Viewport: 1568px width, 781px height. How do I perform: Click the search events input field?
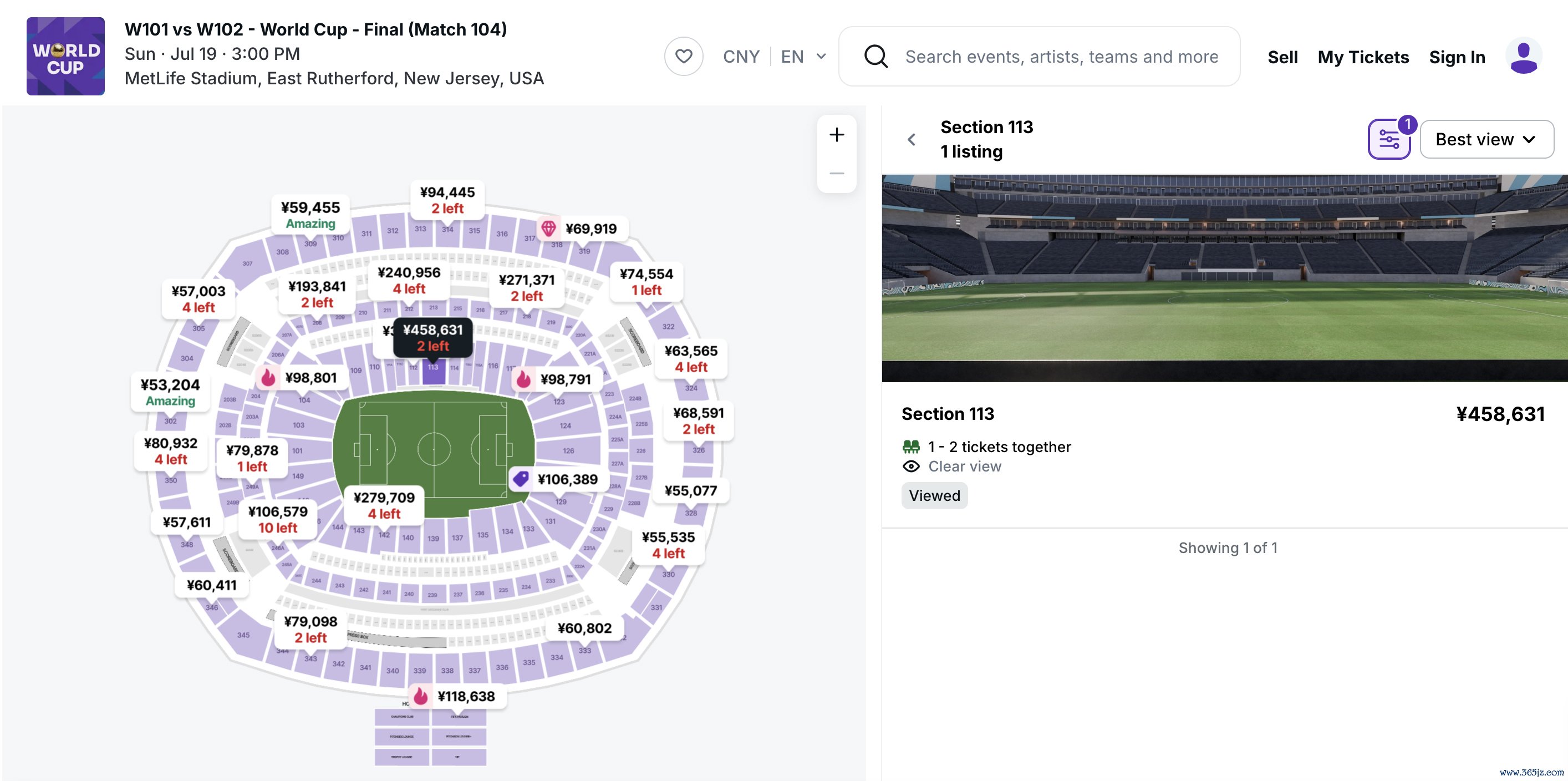point(1062,57)
